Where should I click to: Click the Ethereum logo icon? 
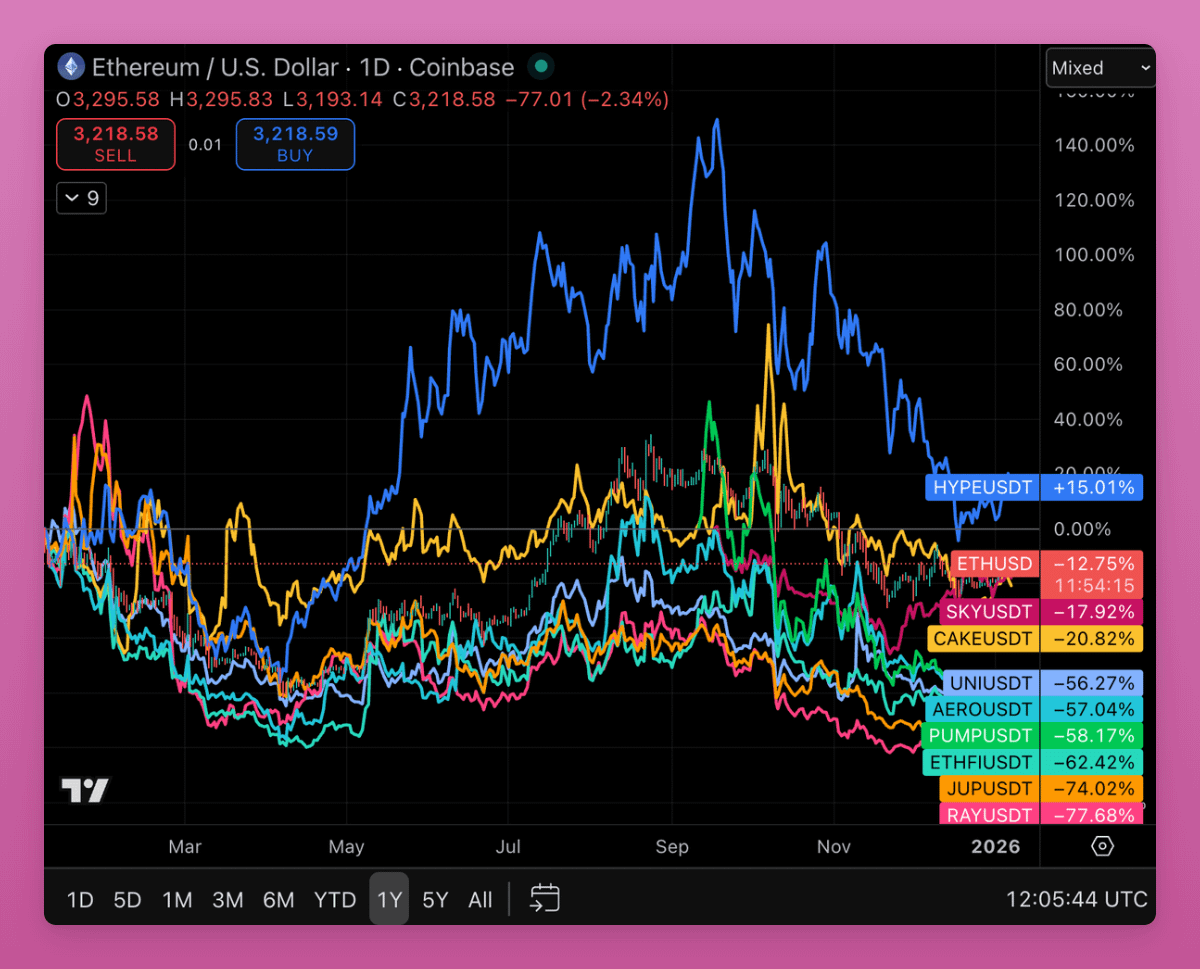point(70,68)
